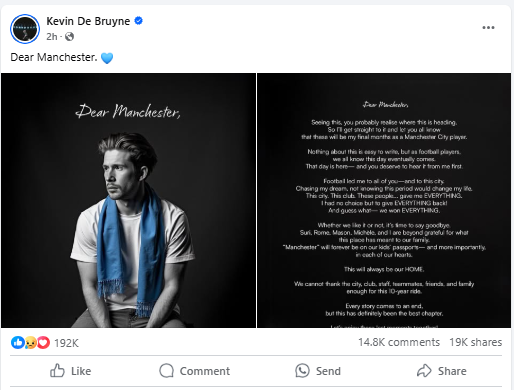Viewport: 514px width, 390px height.
Task: Open the three-dot post options menu
Action: [x=488, y=28]
